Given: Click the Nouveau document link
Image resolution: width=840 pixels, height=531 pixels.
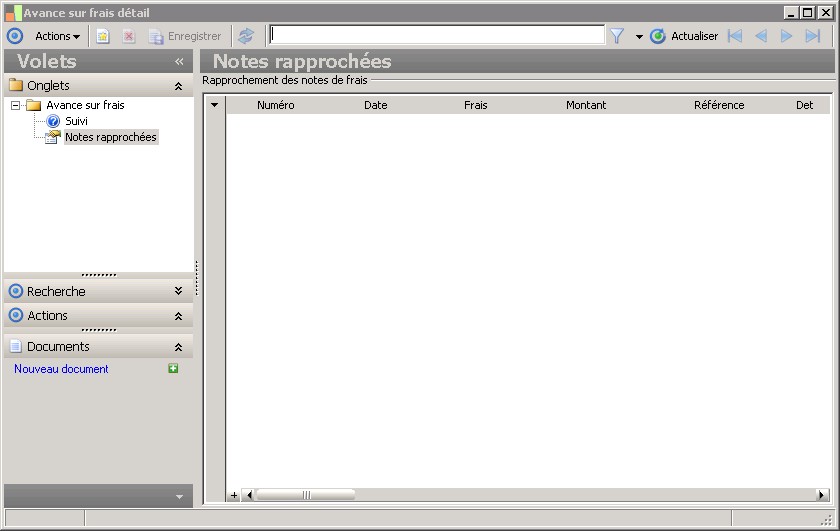Looking at the screenshot, I should (61, 369).
